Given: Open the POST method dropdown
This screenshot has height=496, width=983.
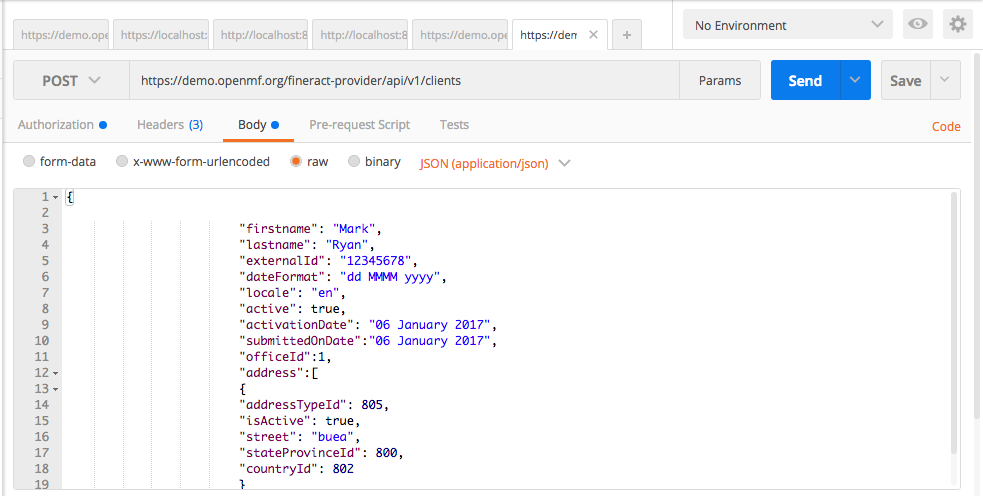Looking at the screenshot, I should [x=71, y=81].
